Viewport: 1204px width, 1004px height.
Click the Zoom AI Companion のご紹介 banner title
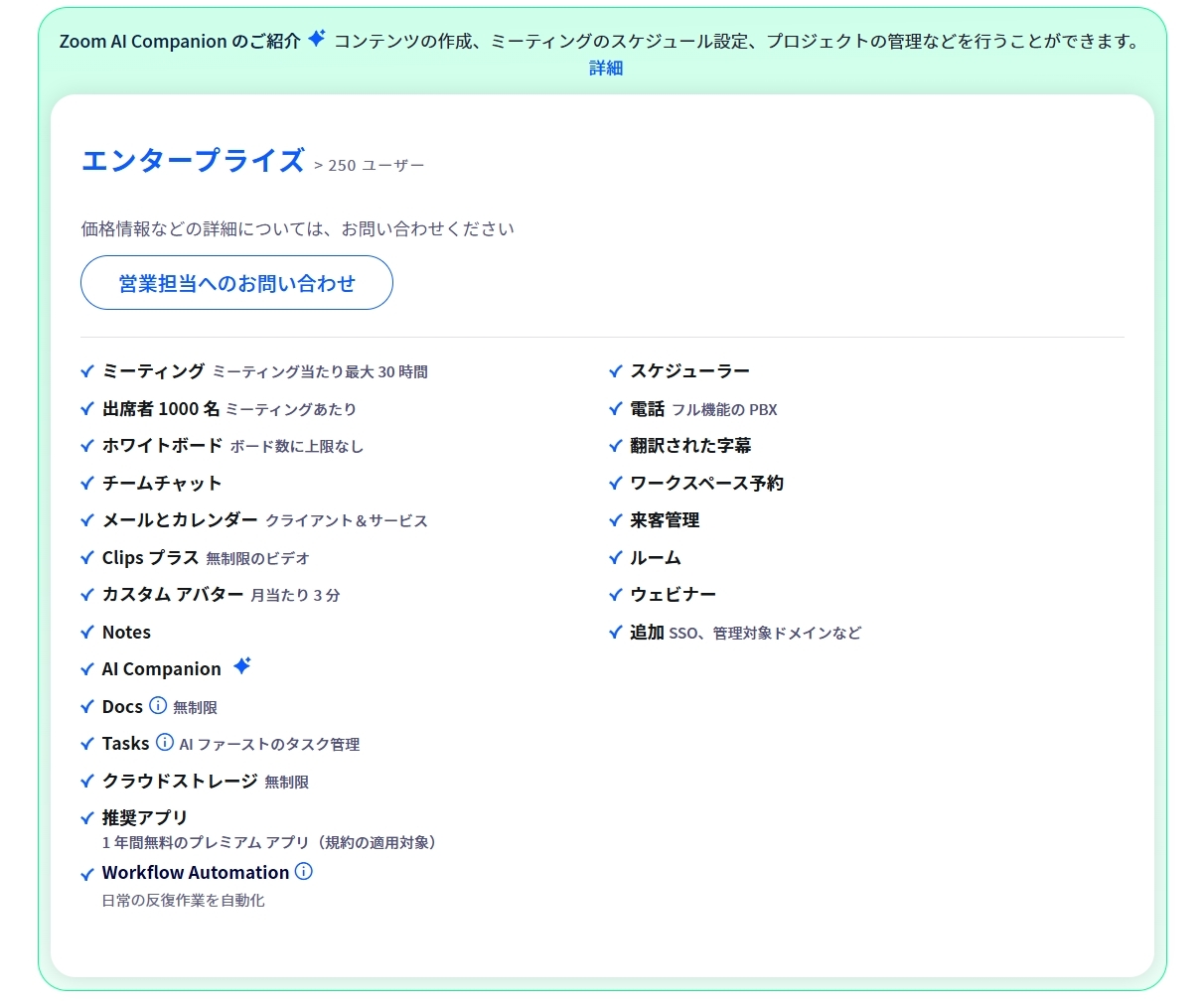(x=180, y=41)
